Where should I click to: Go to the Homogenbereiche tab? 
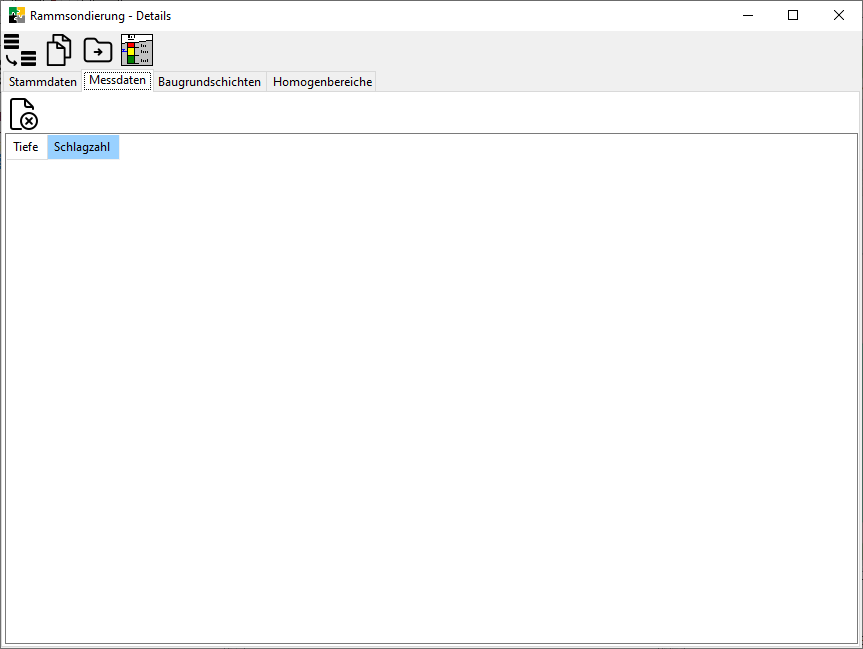point(322,82)
